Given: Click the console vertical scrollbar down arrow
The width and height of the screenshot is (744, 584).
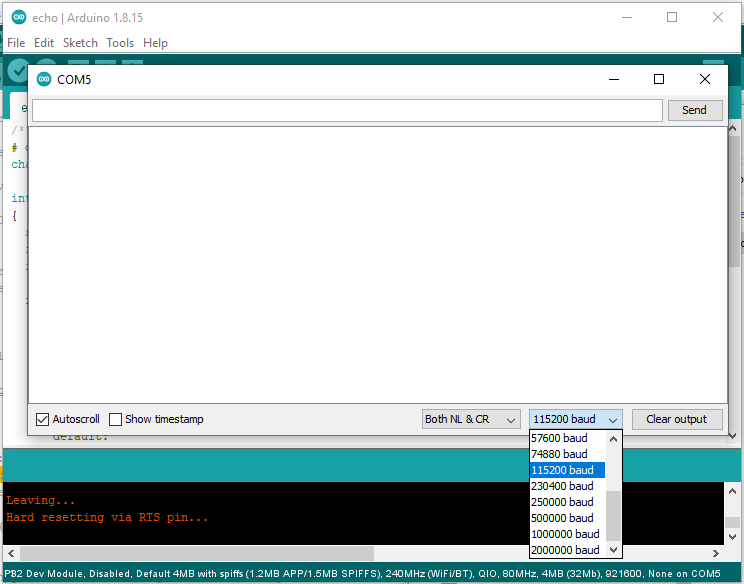Looking at the screenshot, I should [732, 537].
